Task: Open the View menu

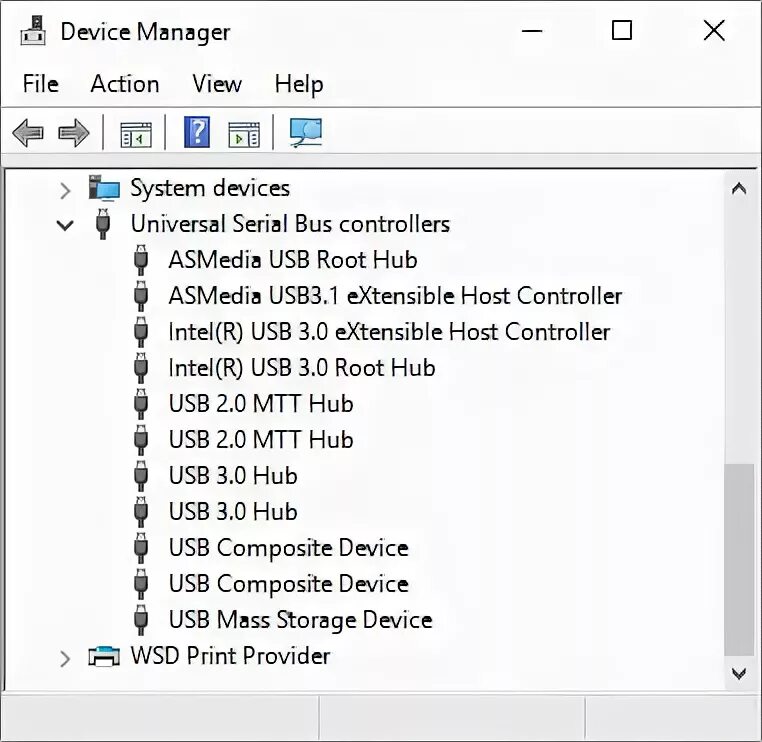Action: [217, 84]
